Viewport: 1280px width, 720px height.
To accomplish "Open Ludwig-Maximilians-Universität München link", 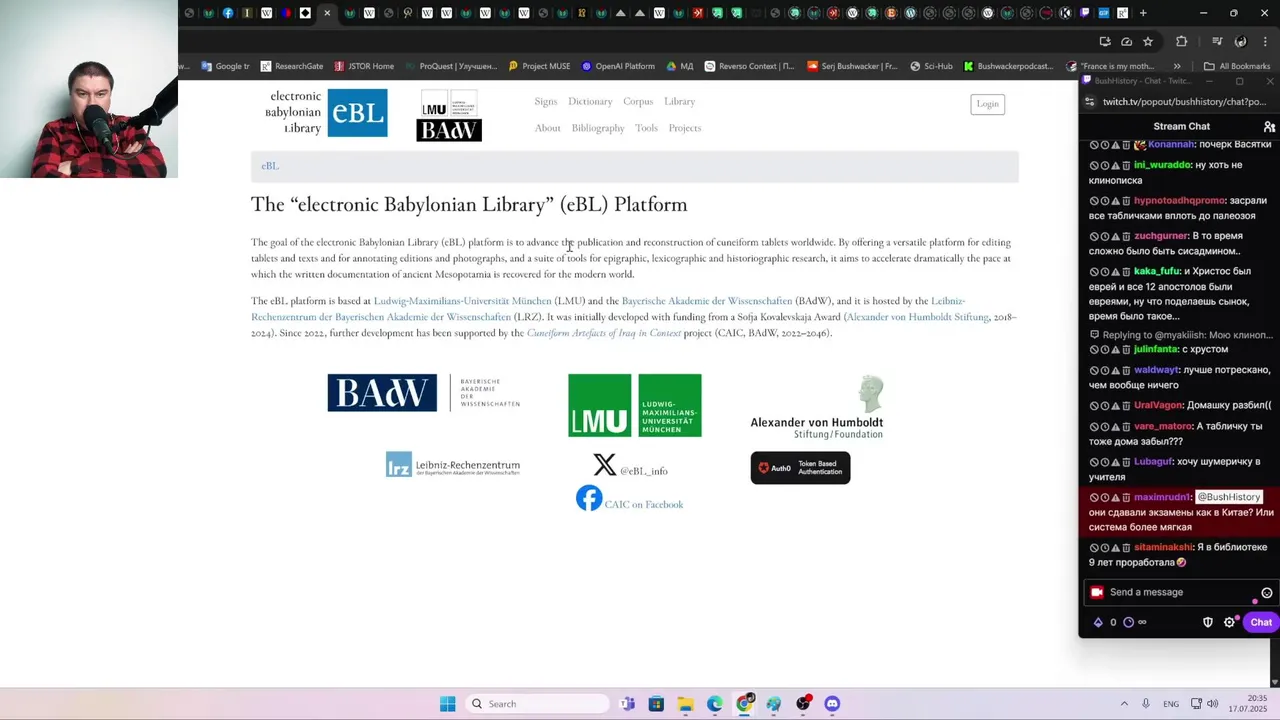I will (x=463, y=301).
